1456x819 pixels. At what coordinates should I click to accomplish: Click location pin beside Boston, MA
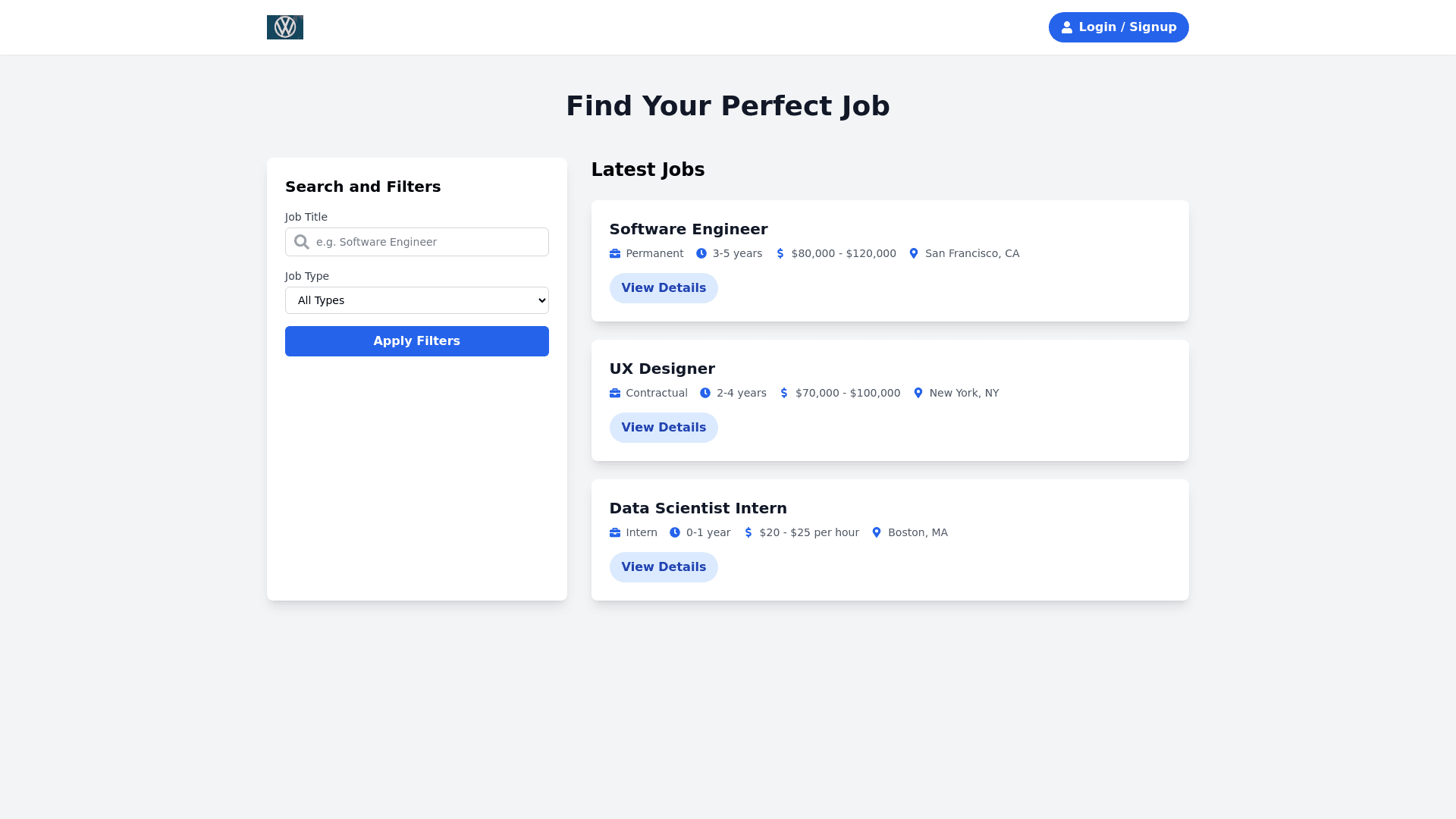coord(877,532)
